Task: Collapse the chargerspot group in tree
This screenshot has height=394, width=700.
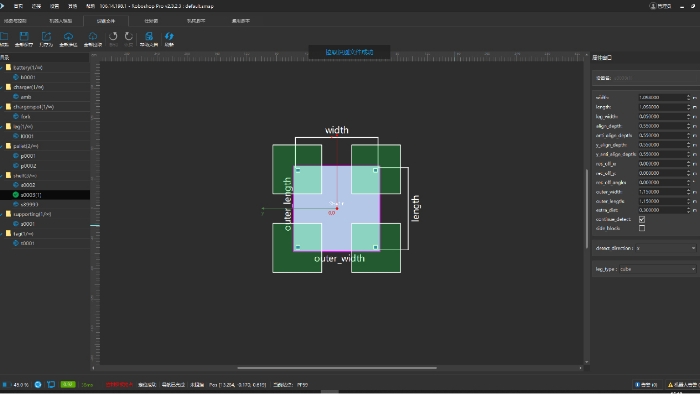Action: click(x=2, y=107)
